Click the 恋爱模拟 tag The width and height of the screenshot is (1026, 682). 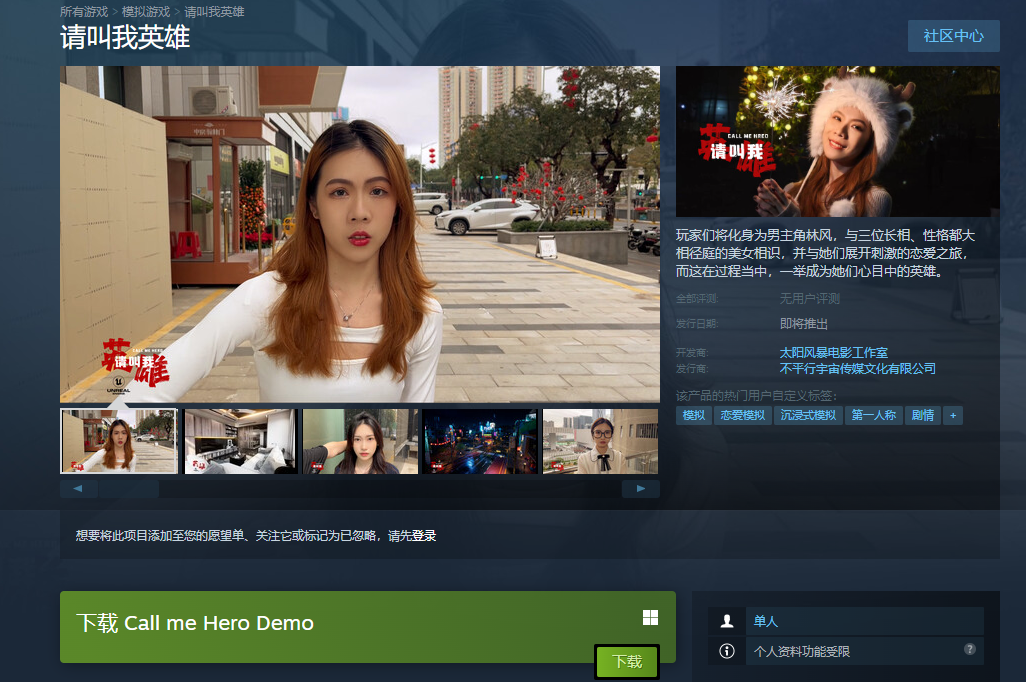coord(743,416)
